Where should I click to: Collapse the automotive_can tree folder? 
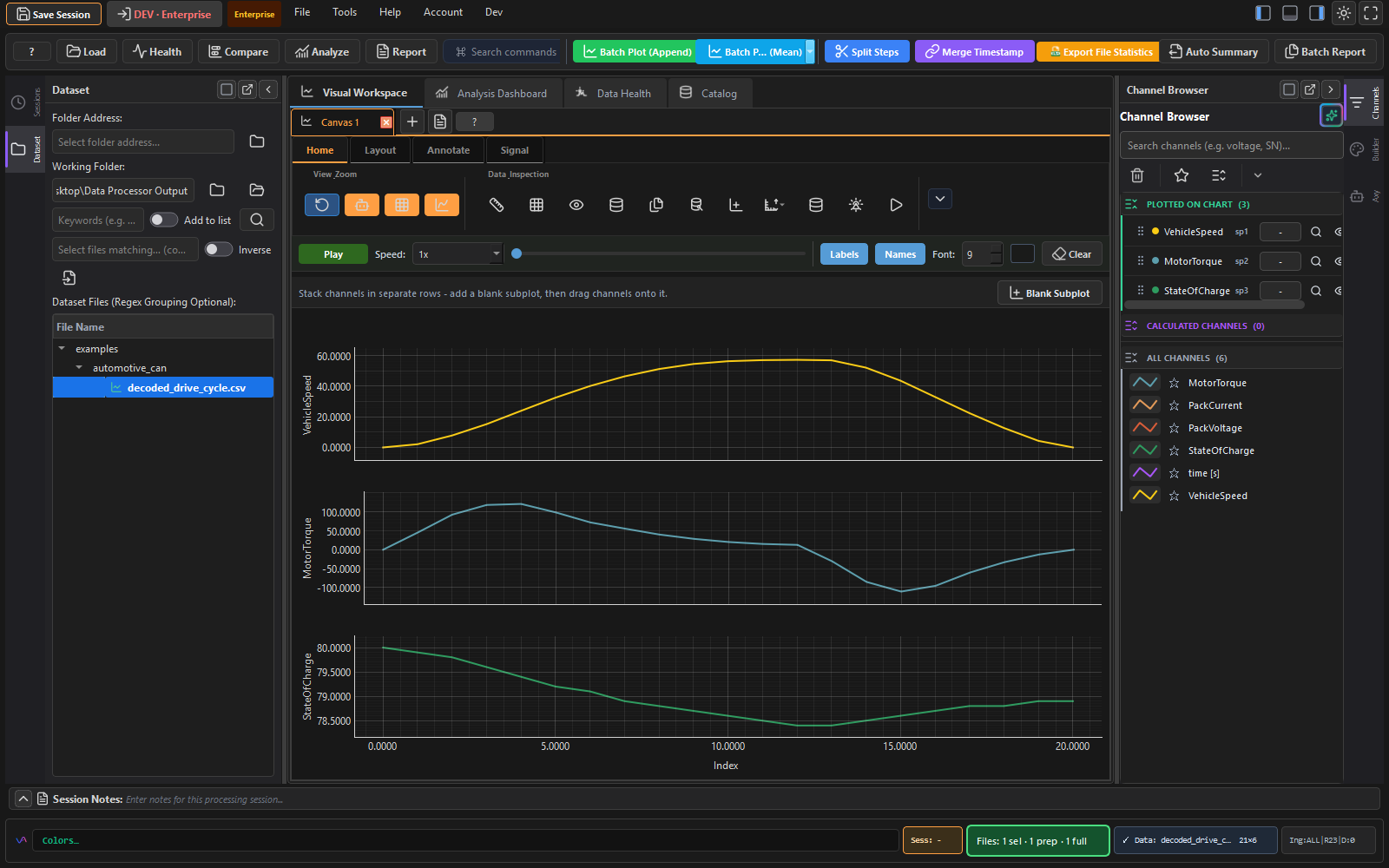(x=79, y=368)
